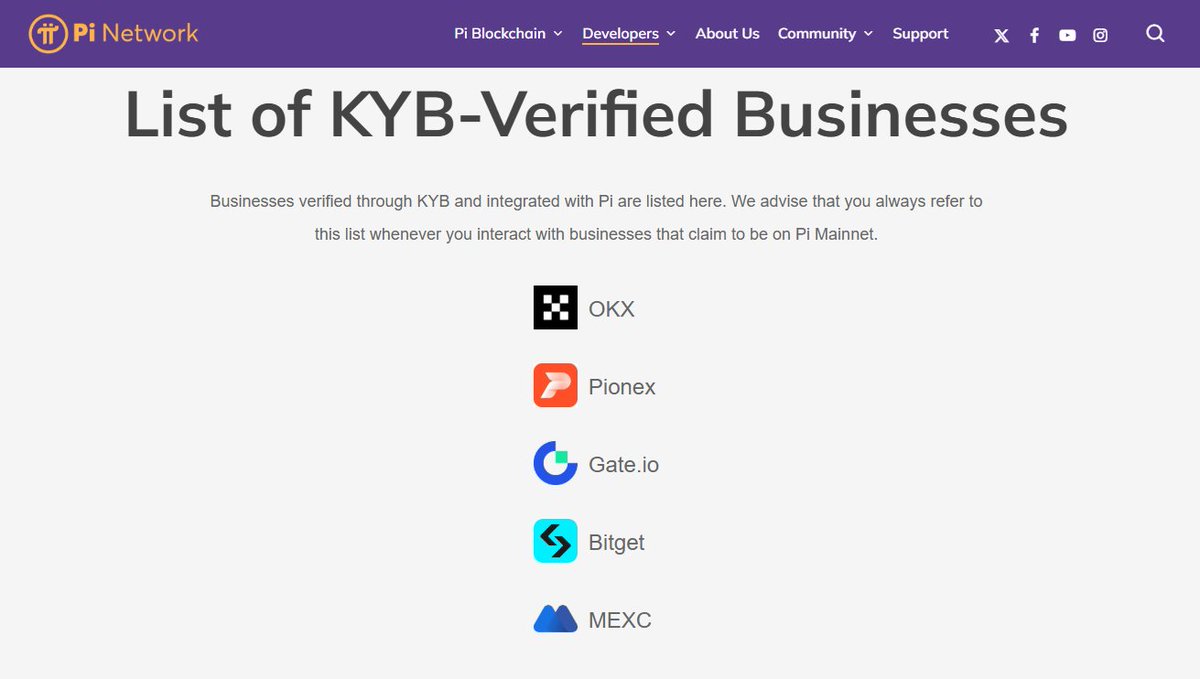Viewport: 1200px width, 679px height.
Task: Open the X (Twitter) social icon
Action: pos(1001,35)
